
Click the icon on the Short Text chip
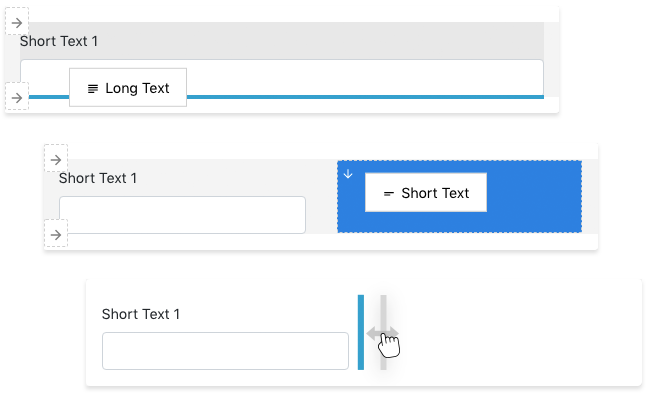388,194
